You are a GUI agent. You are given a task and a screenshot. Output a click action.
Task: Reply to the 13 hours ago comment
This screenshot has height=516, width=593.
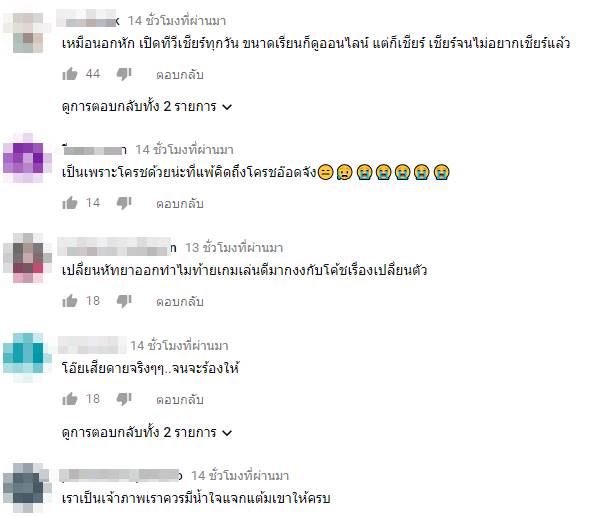(x=180, y=302)
